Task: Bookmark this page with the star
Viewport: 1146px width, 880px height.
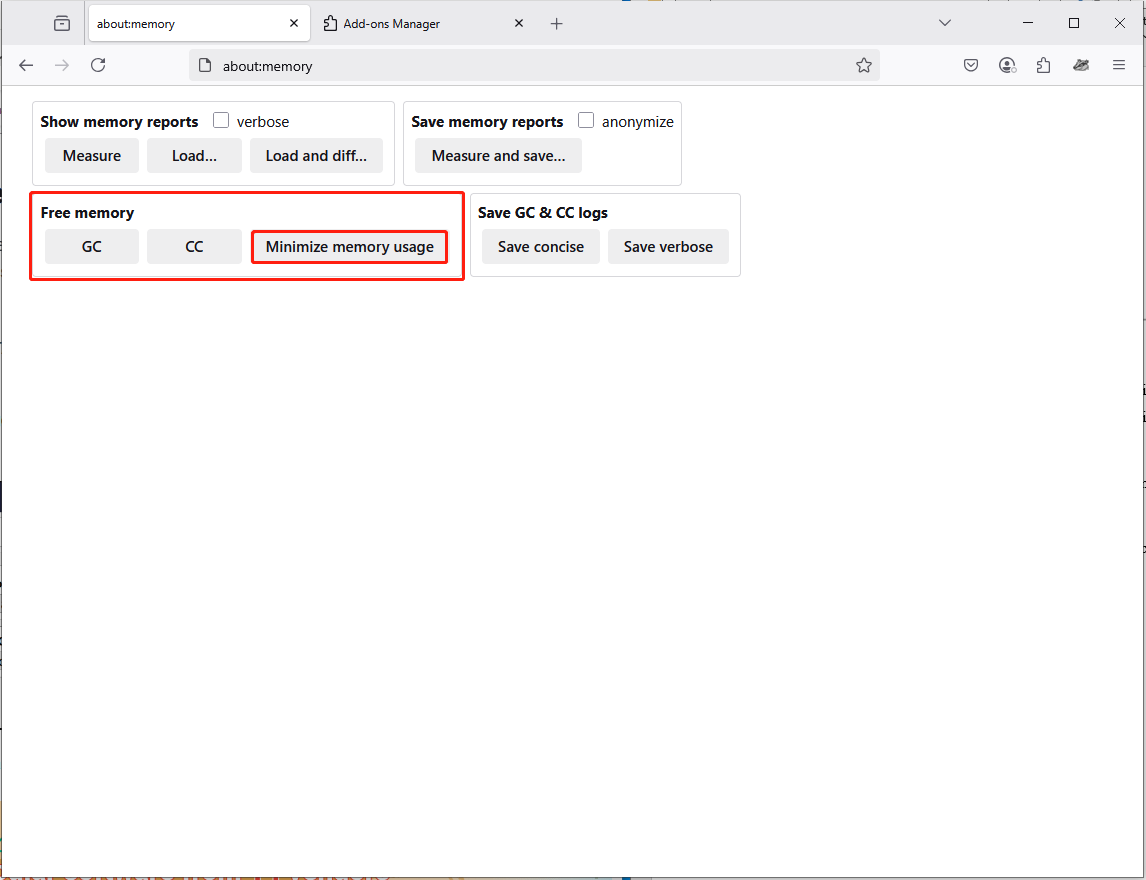Action: 864,66
